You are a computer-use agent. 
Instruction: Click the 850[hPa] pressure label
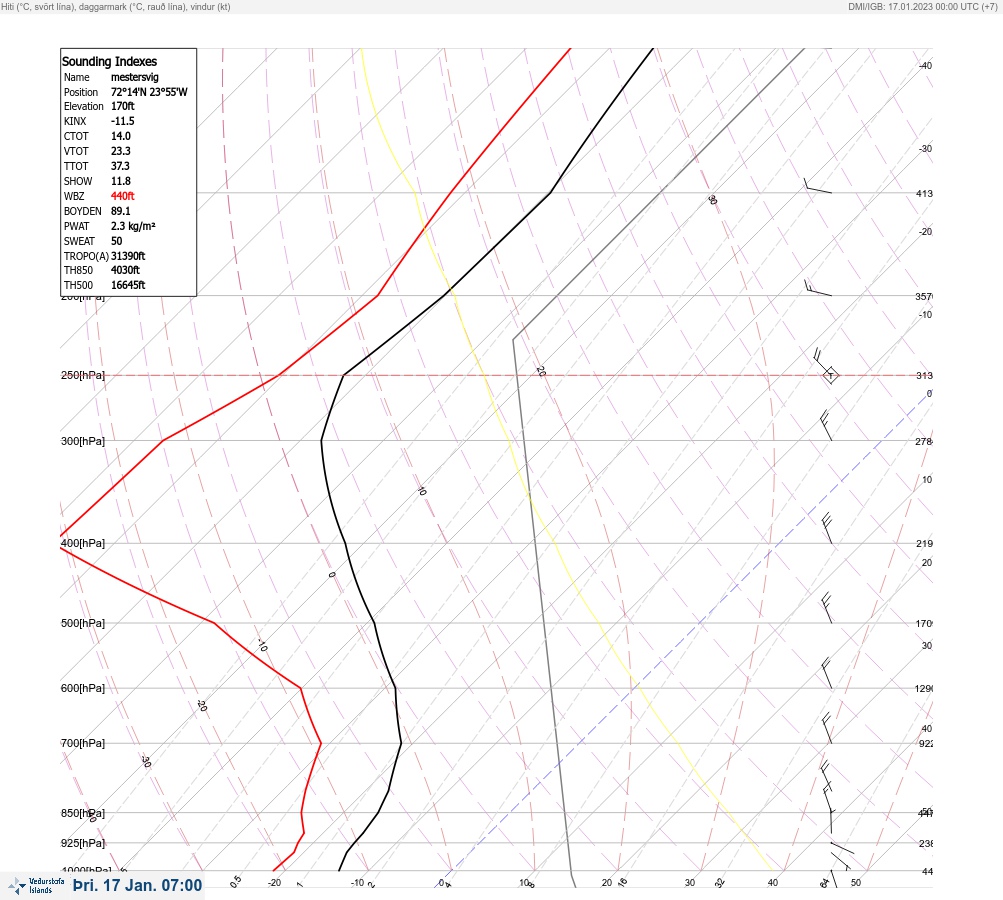[x=83, y=813]
